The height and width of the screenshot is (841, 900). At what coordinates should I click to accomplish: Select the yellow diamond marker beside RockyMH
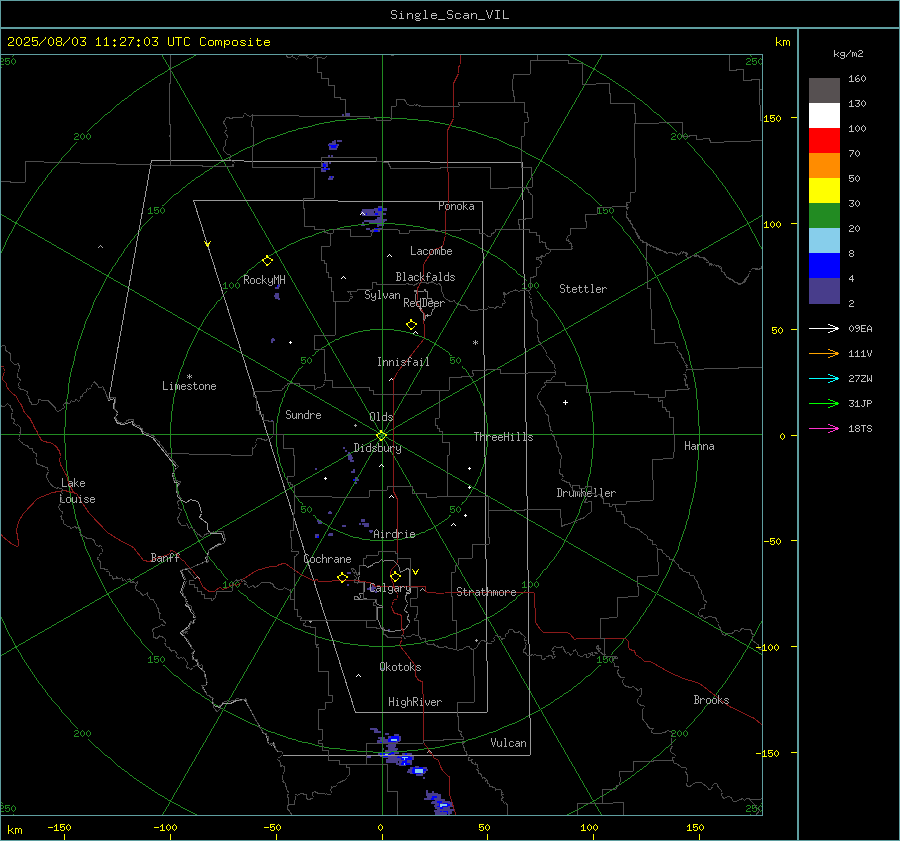point(267,261)
